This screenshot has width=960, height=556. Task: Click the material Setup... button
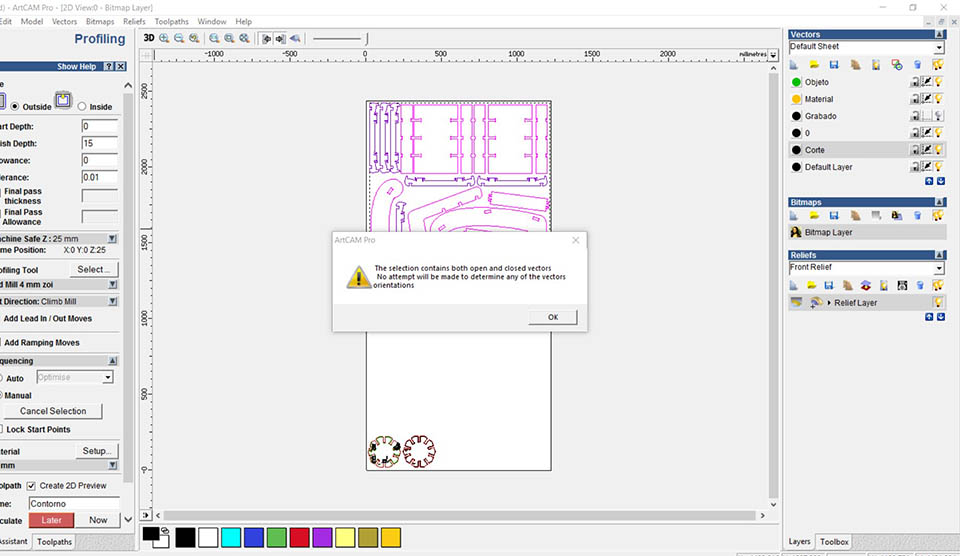[97, 451]
